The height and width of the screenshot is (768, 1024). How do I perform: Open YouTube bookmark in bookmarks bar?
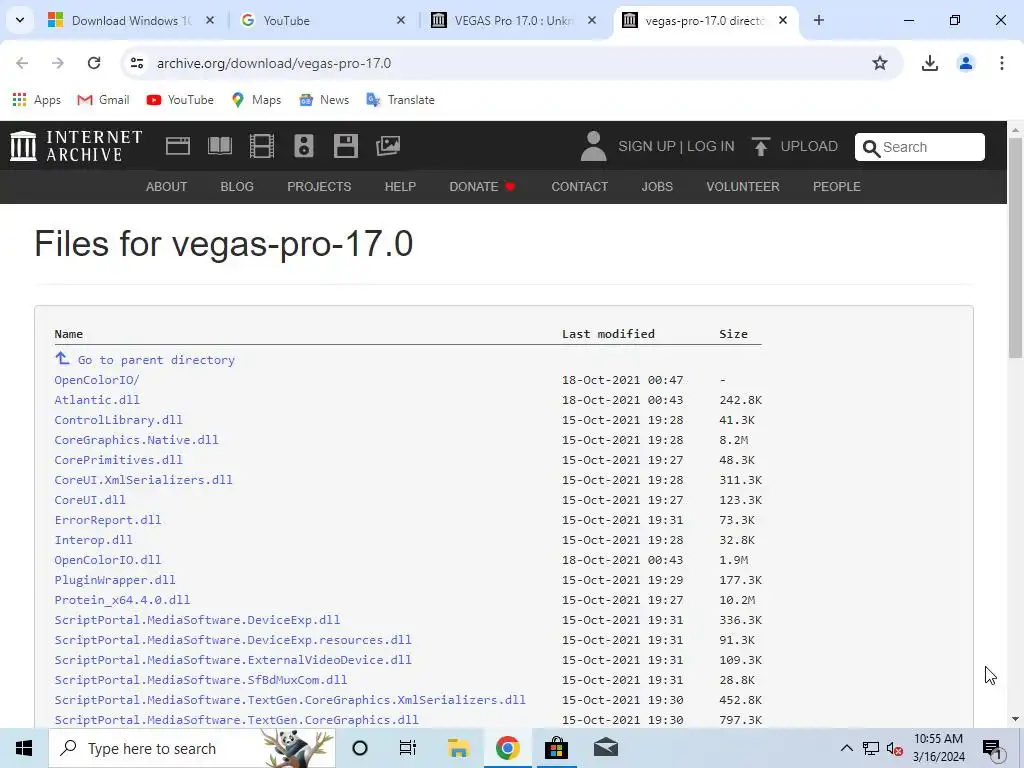point(180,99)
